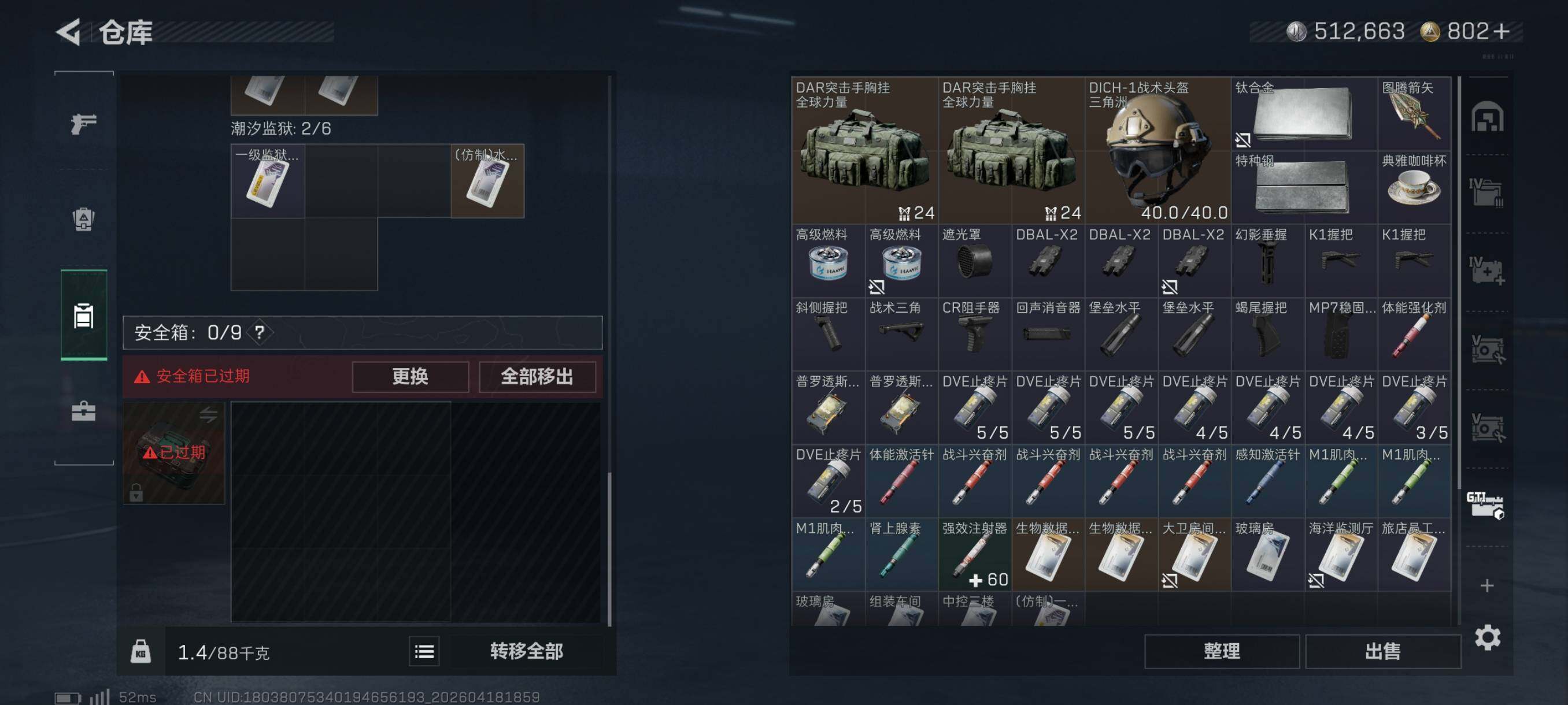
Task: Open the level IV medical box icon
Action: [x=1486, y=270]
